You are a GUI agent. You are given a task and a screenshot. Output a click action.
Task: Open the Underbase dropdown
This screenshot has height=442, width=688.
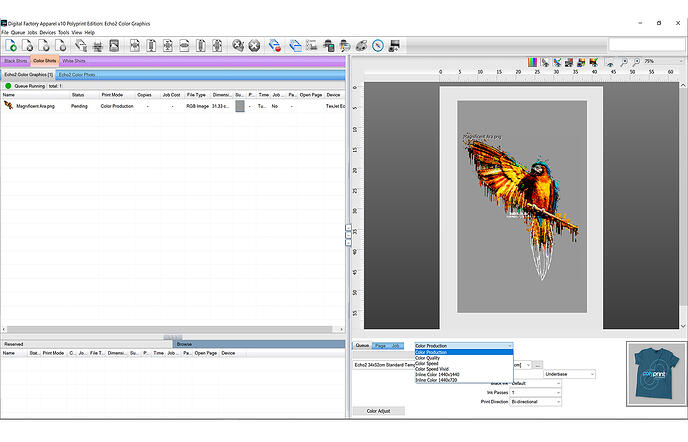pos(570,374)
